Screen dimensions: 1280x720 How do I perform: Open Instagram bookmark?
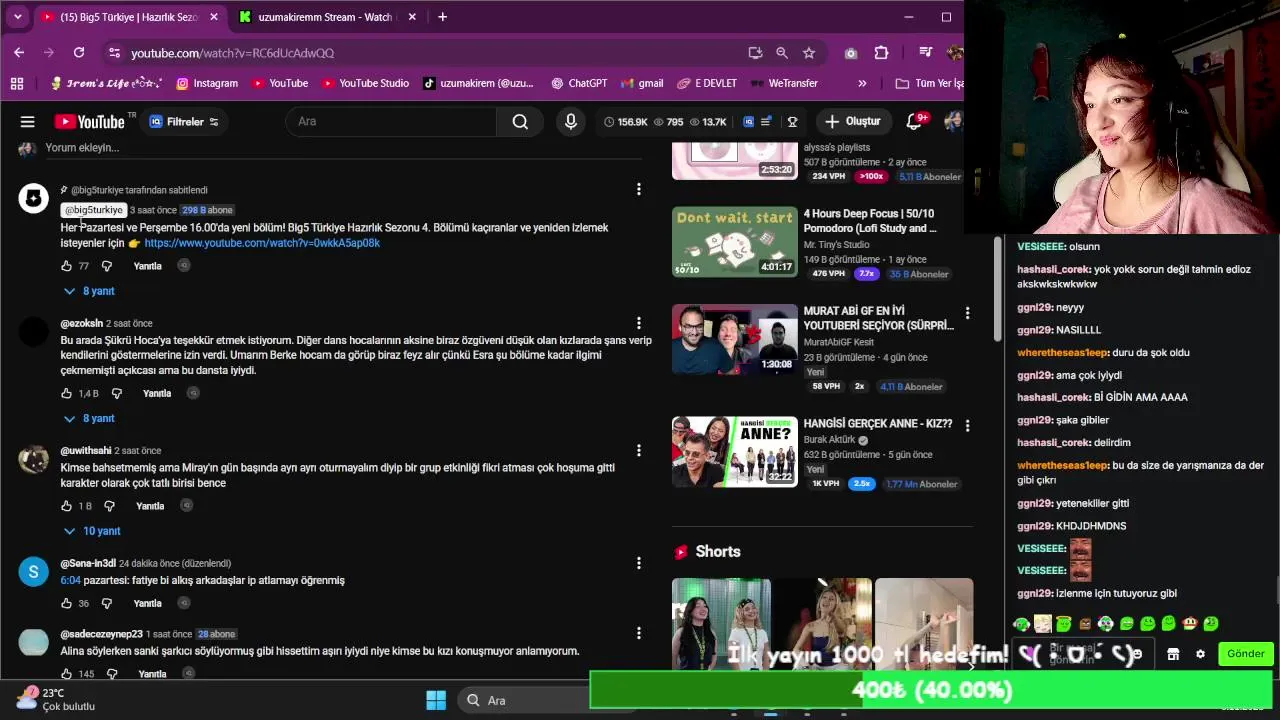point(207,83)
